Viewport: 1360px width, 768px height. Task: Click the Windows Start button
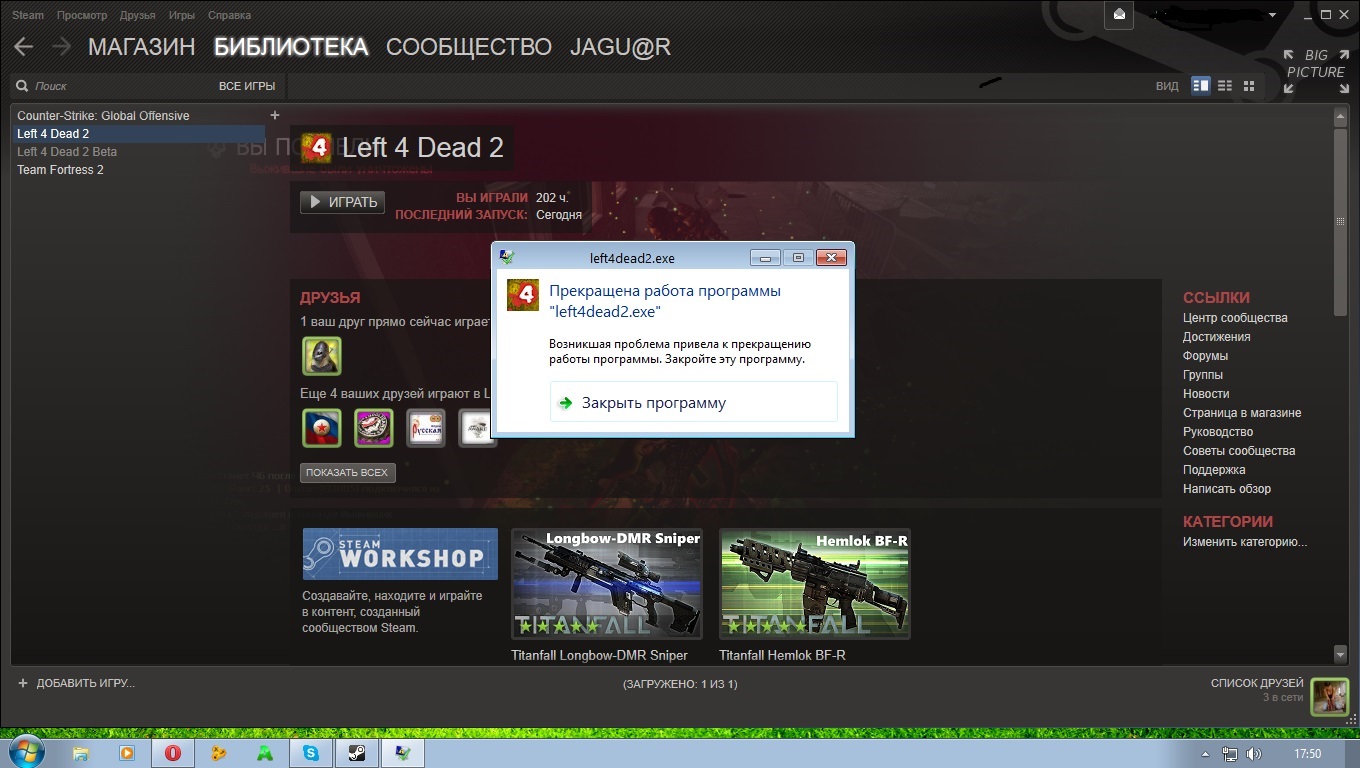pos(26,752)
